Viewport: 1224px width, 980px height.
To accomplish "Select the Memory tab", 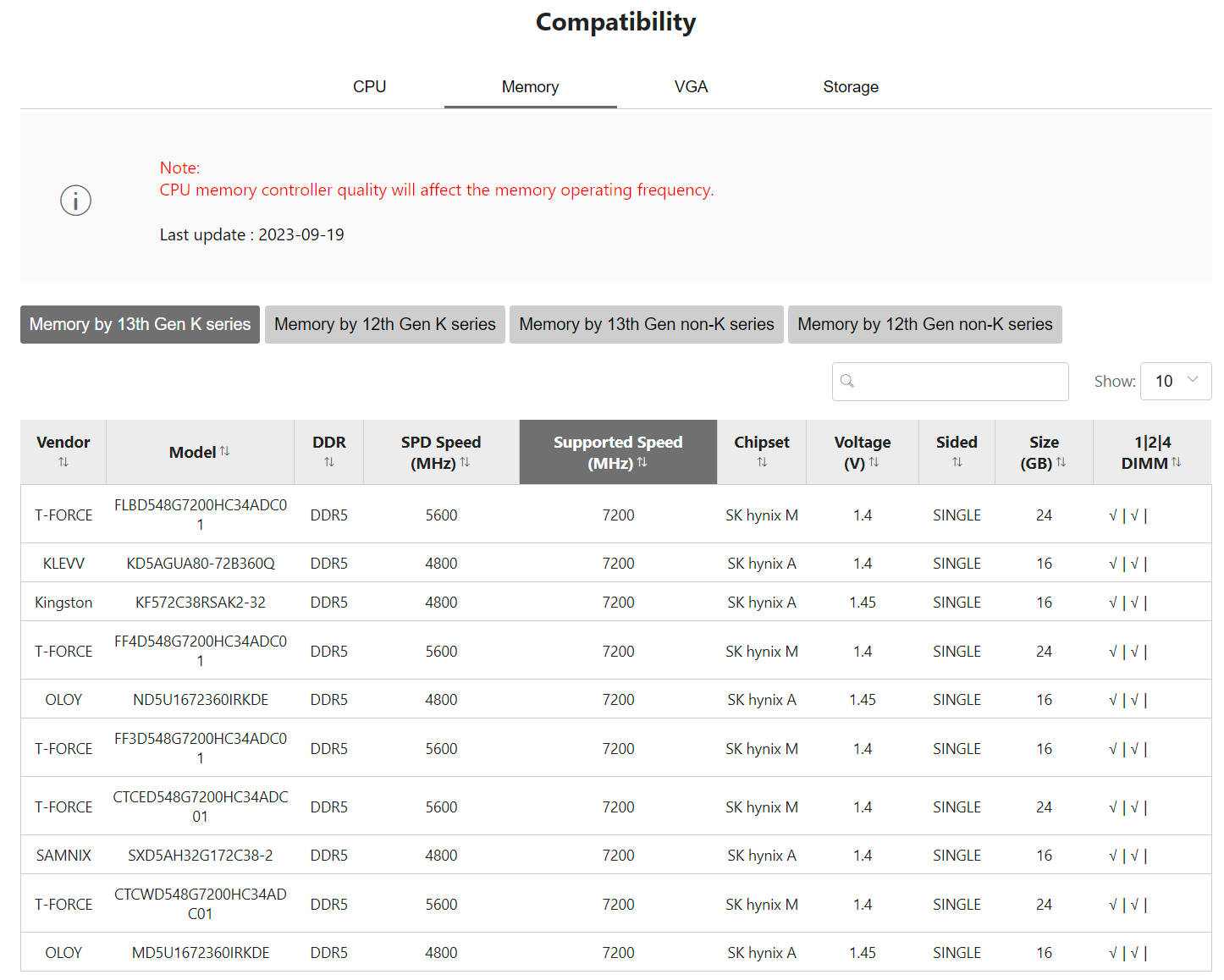I will 530,86.
